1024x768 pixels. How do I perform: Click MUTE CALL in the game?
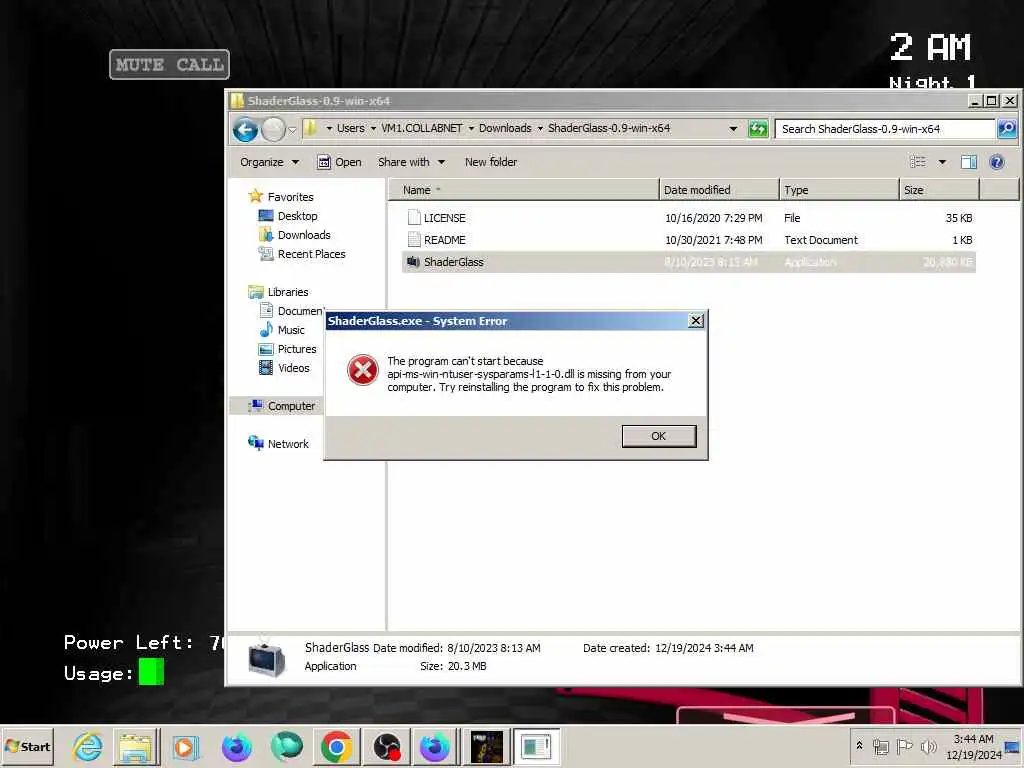coord(169,64)
